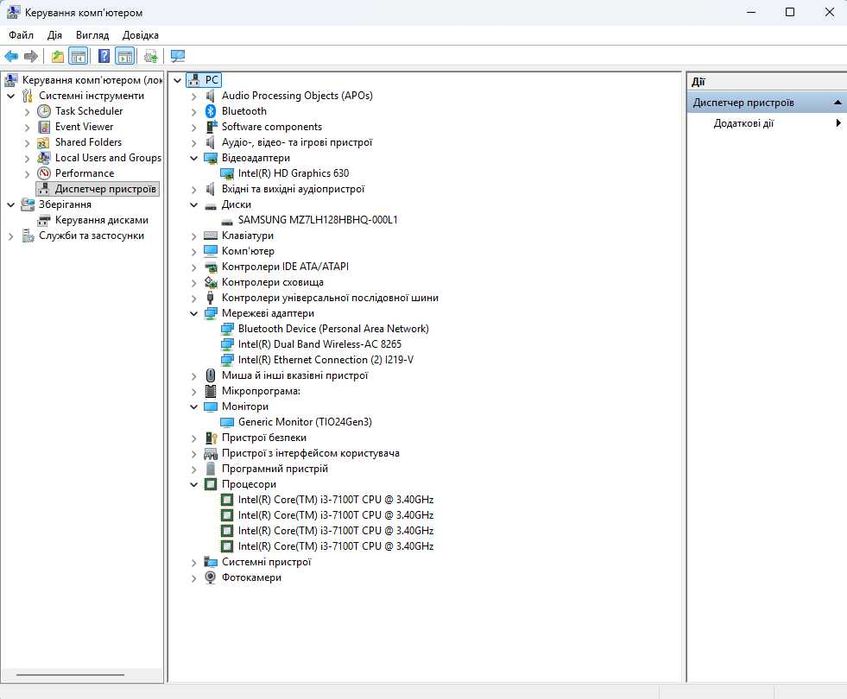The width and height of the screenshot is (847, 699).
Task: Click the Клавіатури keyboard icon
Action: pos(211,236)
